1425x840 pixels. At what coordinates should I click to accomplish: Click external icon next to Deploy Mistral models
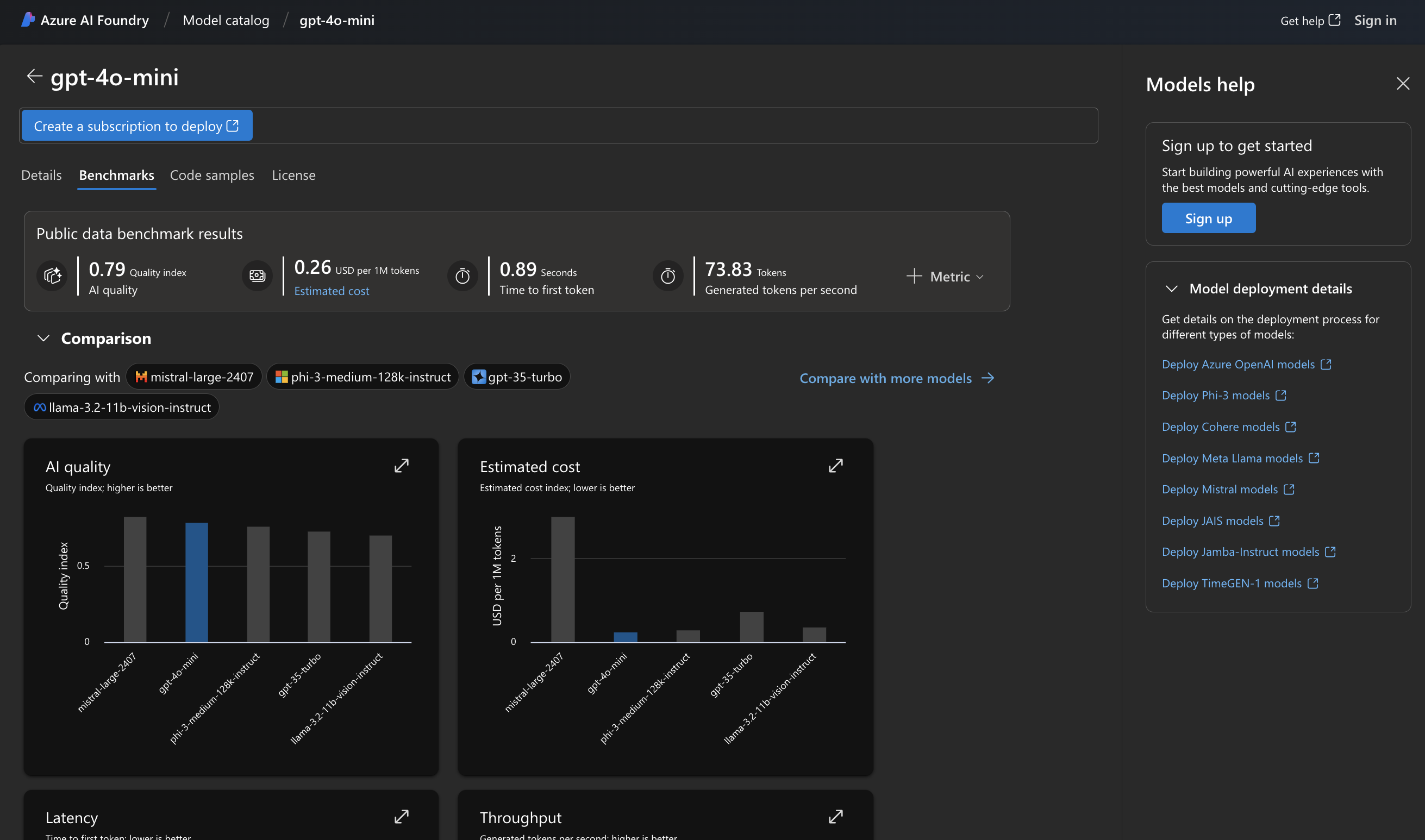click(1289, 489)
